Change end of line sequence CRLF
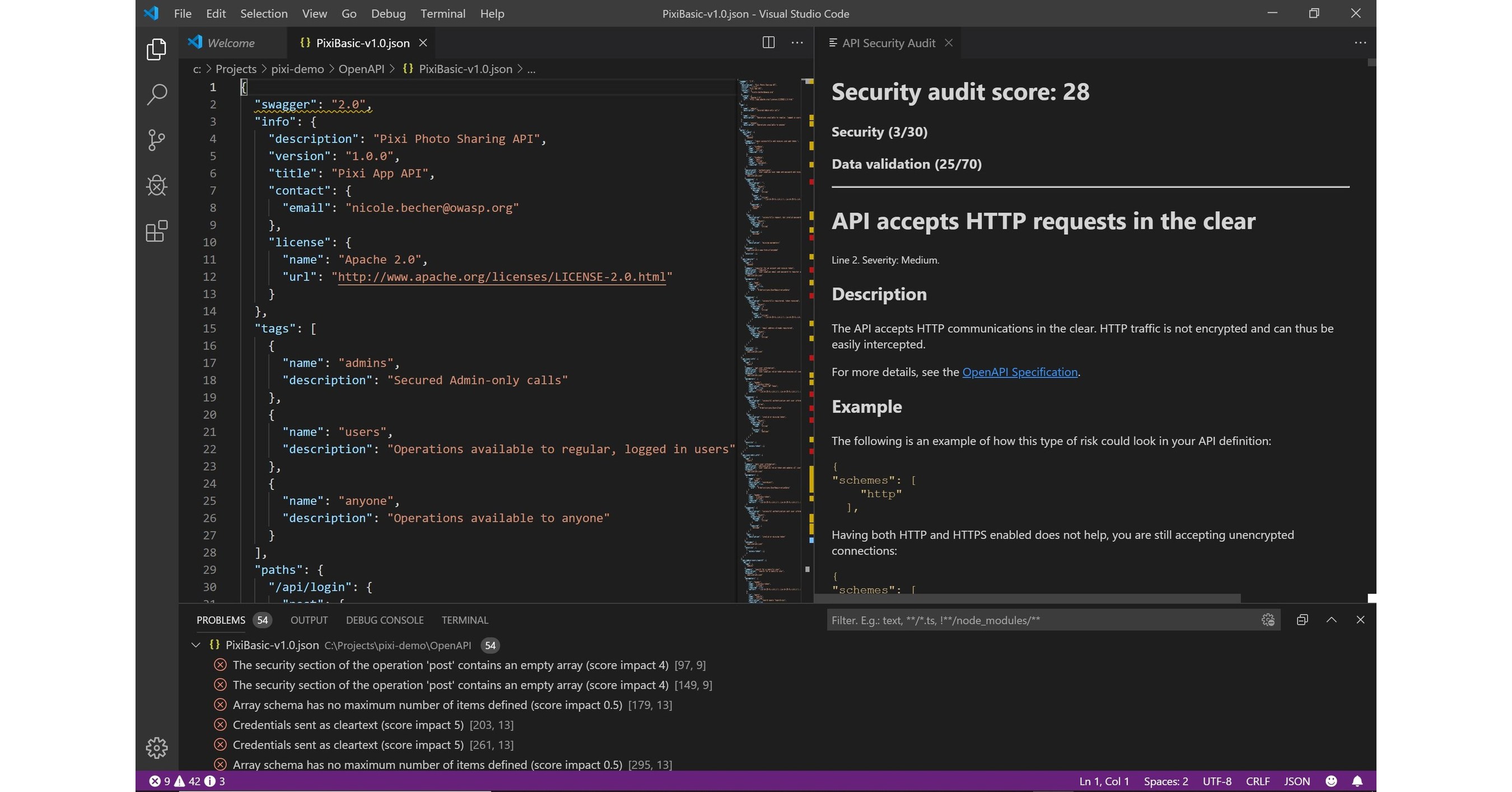Image resolution: width=1512 pixels, height=792 pixels. click(1257, 781)
